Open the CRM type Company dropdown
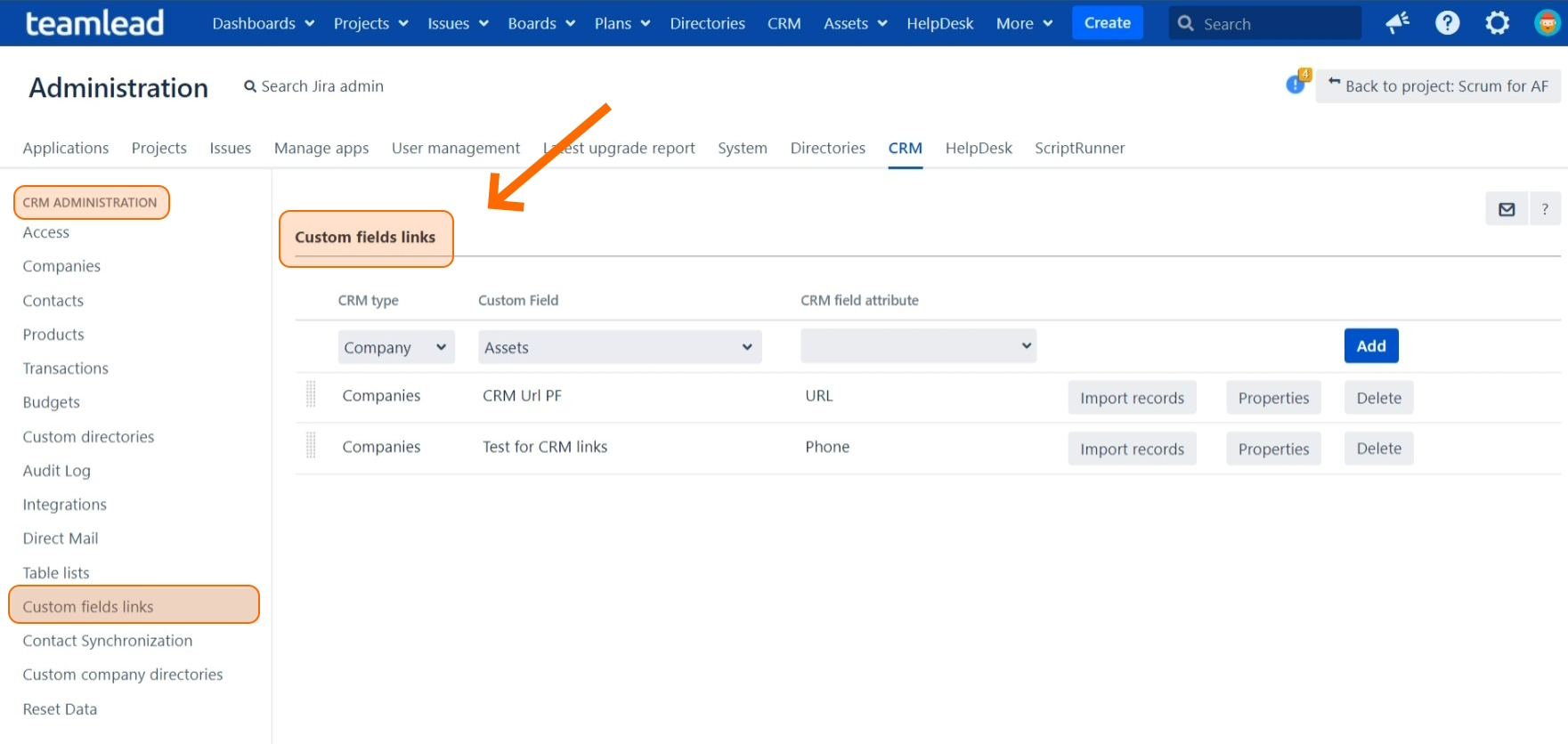 (x=395, y=347)
